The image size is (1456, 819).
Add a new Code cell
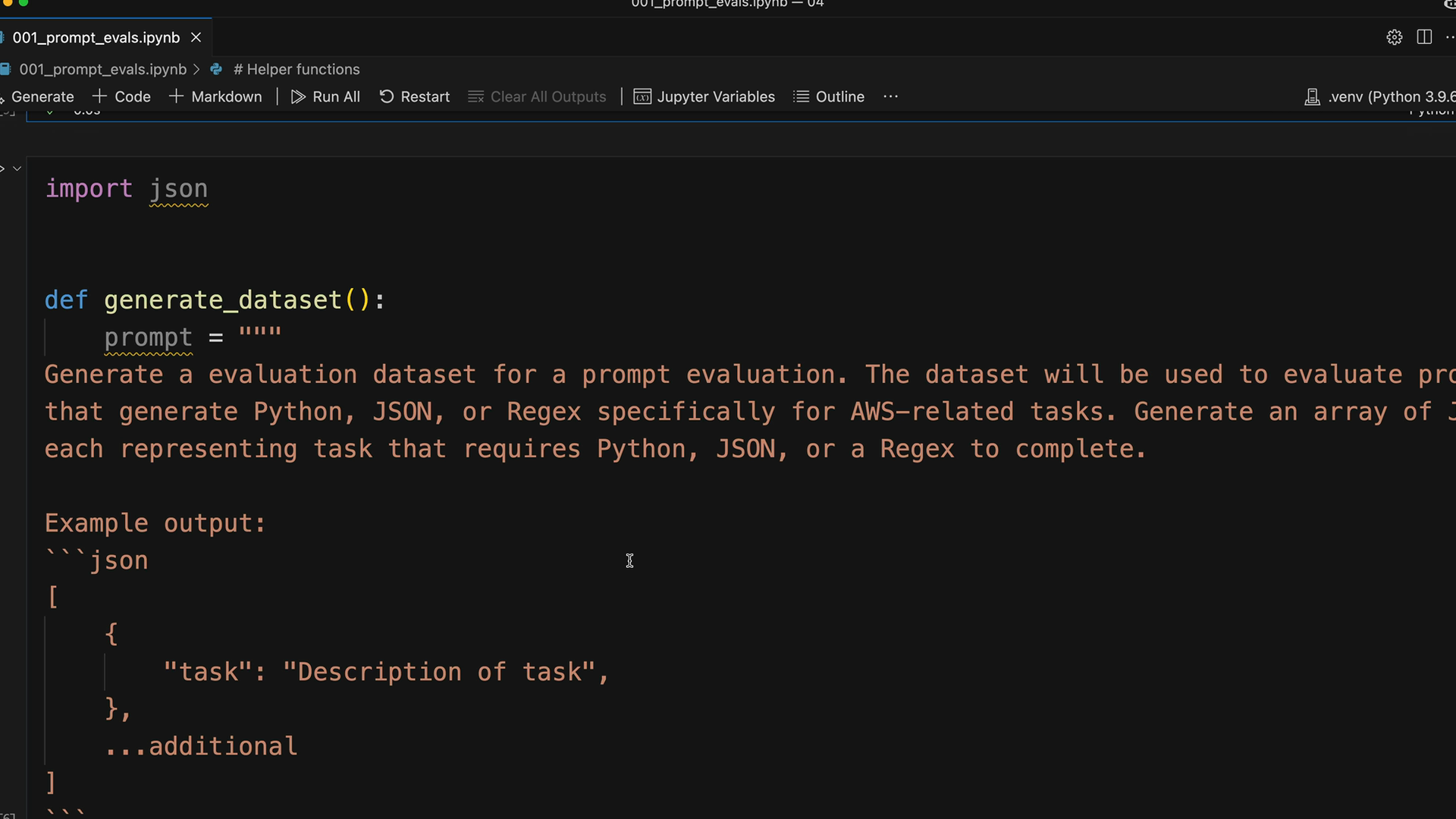(121, 96)
